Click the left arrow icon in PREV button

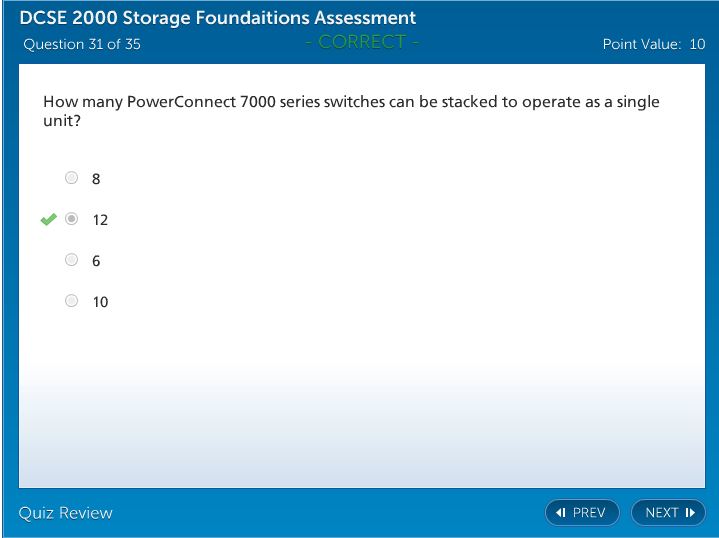[561, 513]
